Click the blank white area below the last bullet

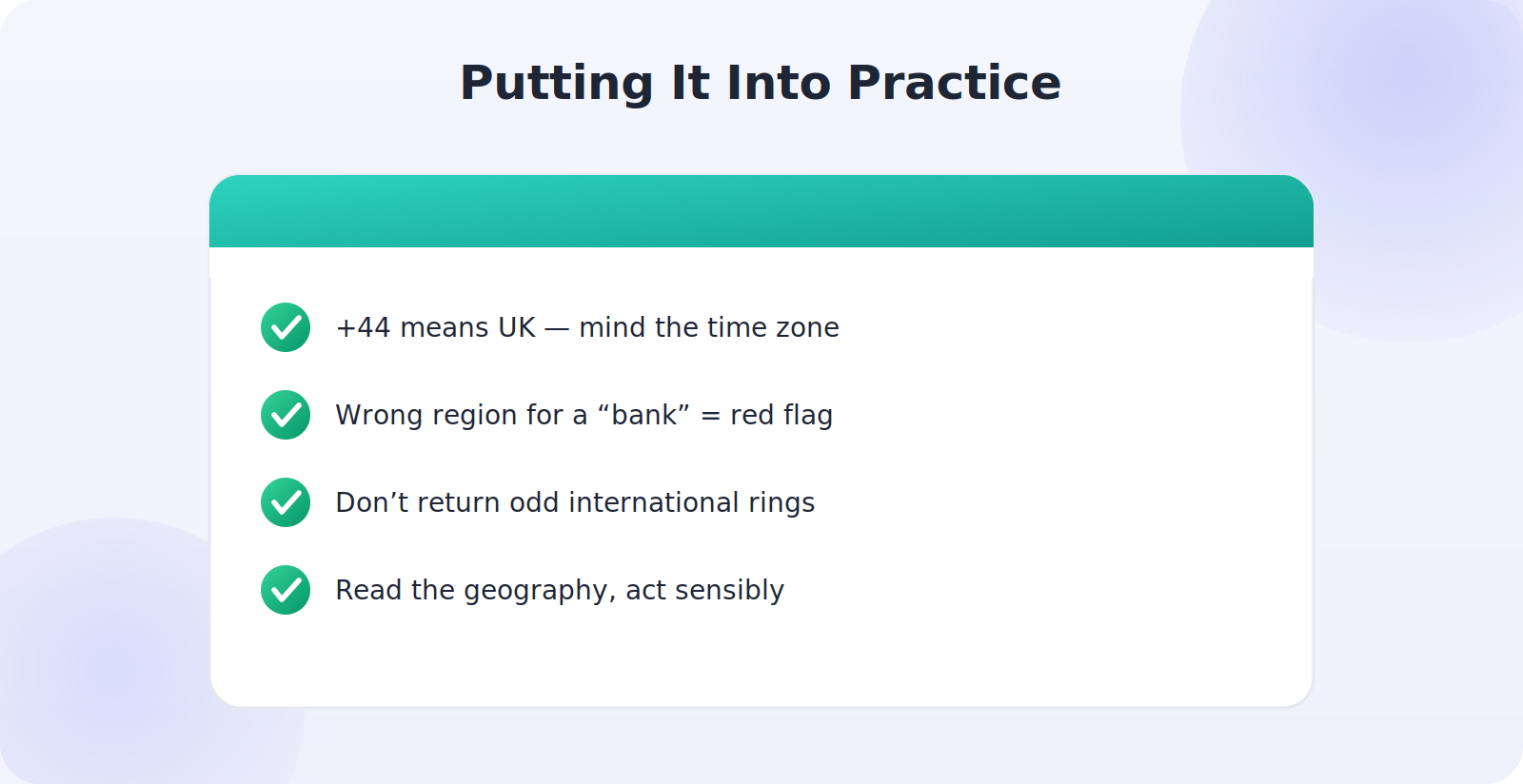point(761,661)
